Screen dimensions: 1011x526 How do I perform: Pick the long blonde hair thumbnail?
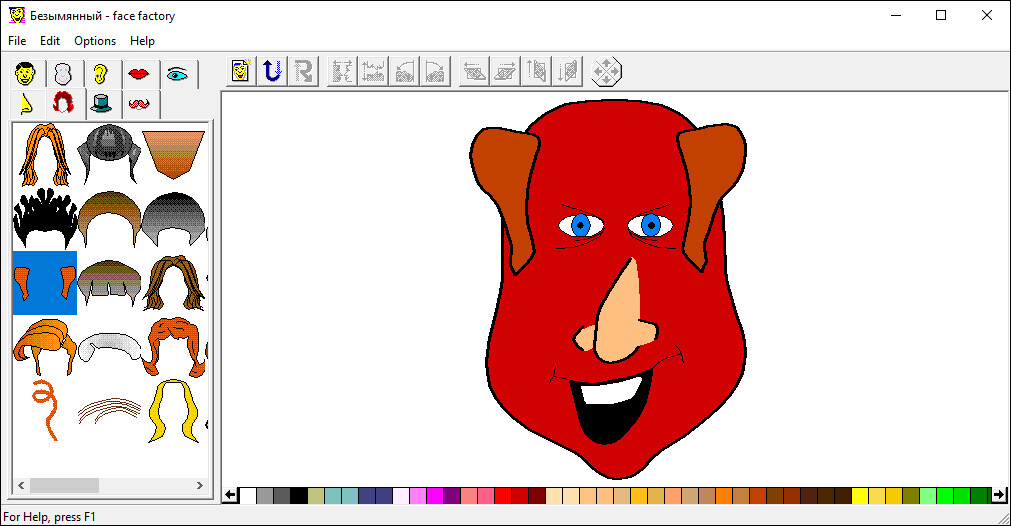coord(173,411)
